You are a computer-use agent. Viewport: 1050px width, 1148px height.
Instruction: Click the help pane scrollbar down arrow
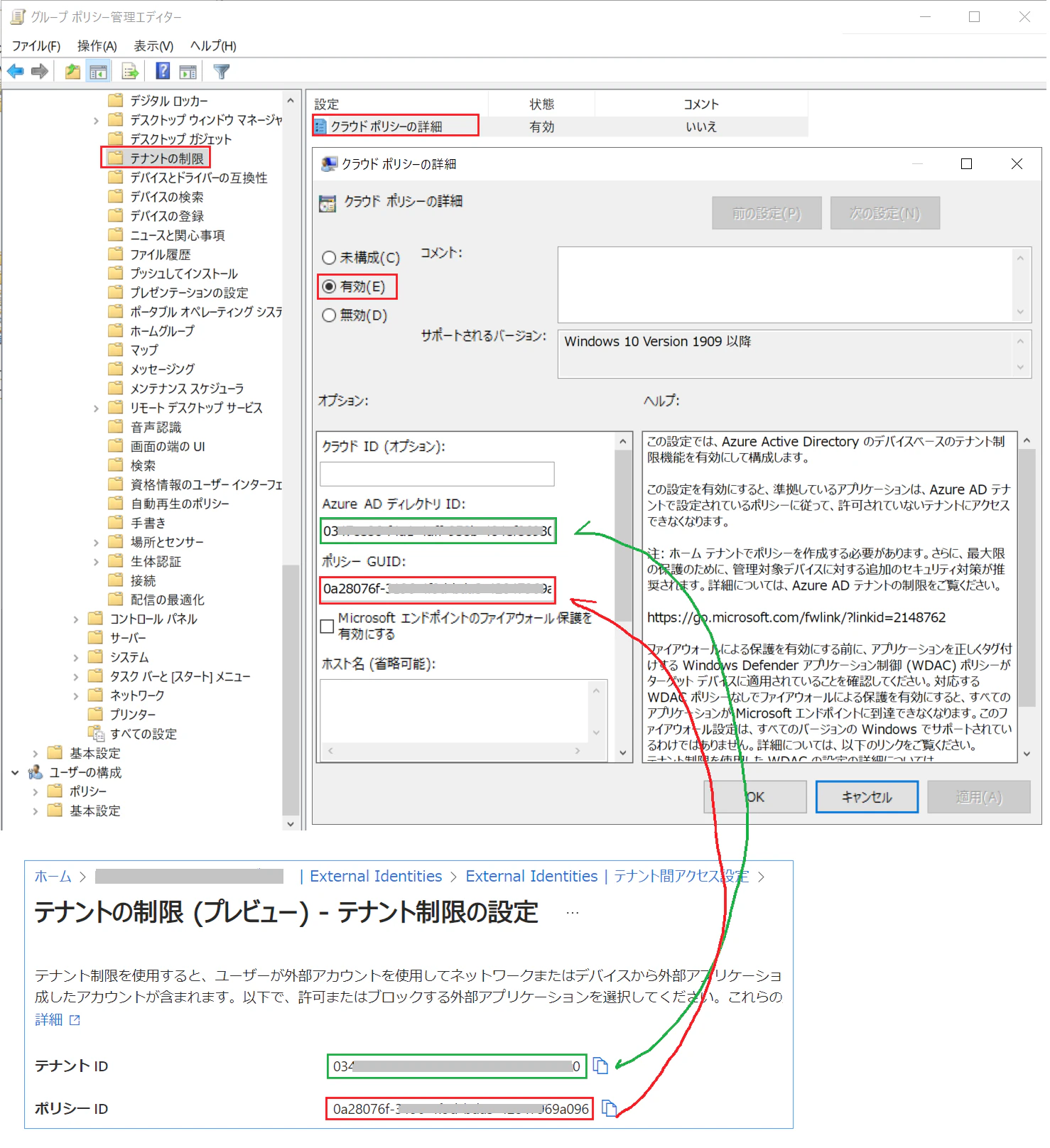point(1026,753)
